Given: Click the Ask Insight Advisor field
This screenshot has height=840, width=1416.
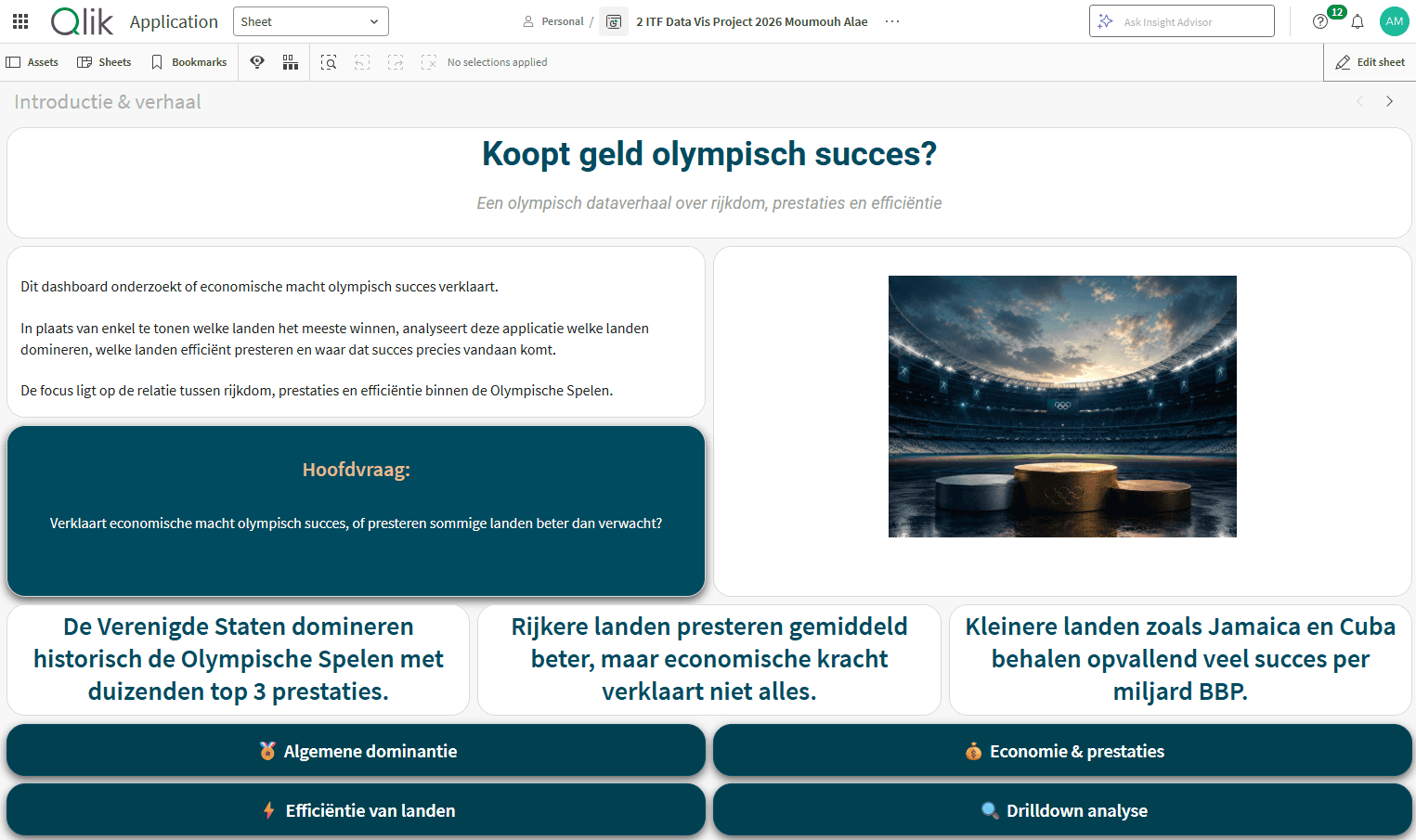Looking at the screenshot, I should [1181, 21].
